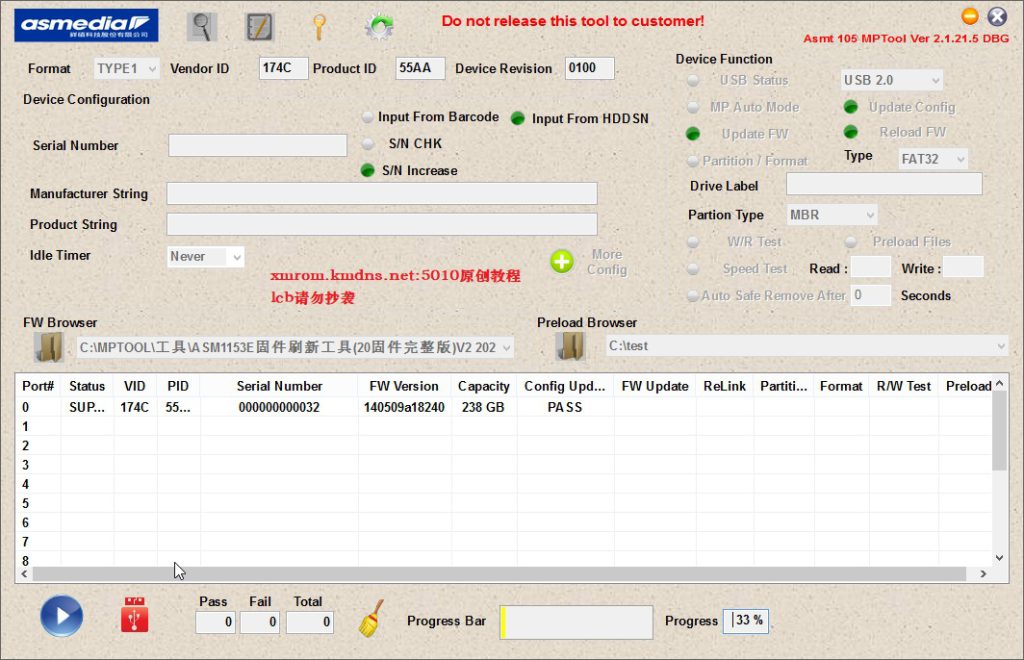Click the FW Version column header
The height and width of the screenshot is (660, 1024).
click(404, 386)
